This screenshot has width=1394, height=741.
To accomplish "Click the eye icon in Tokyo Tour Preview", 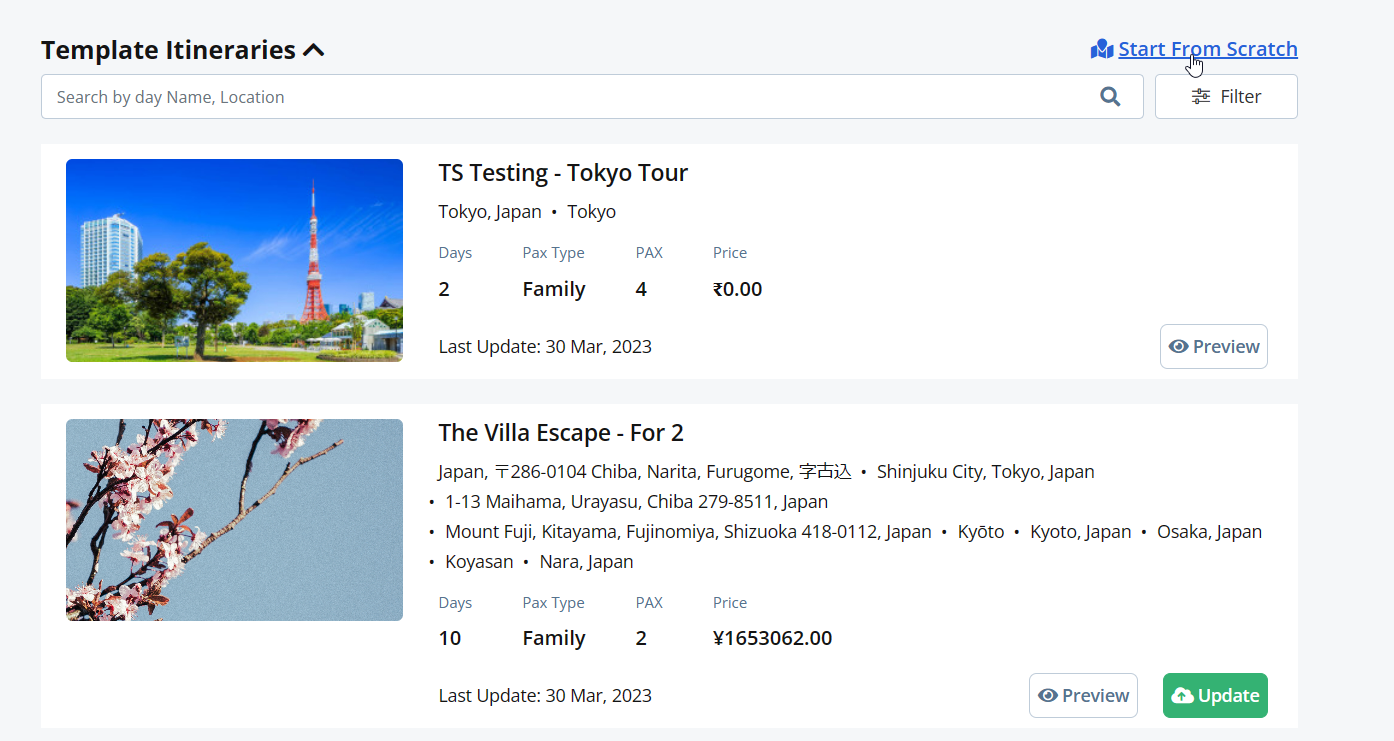I will pyautogui.click(x=1178, y=347).
